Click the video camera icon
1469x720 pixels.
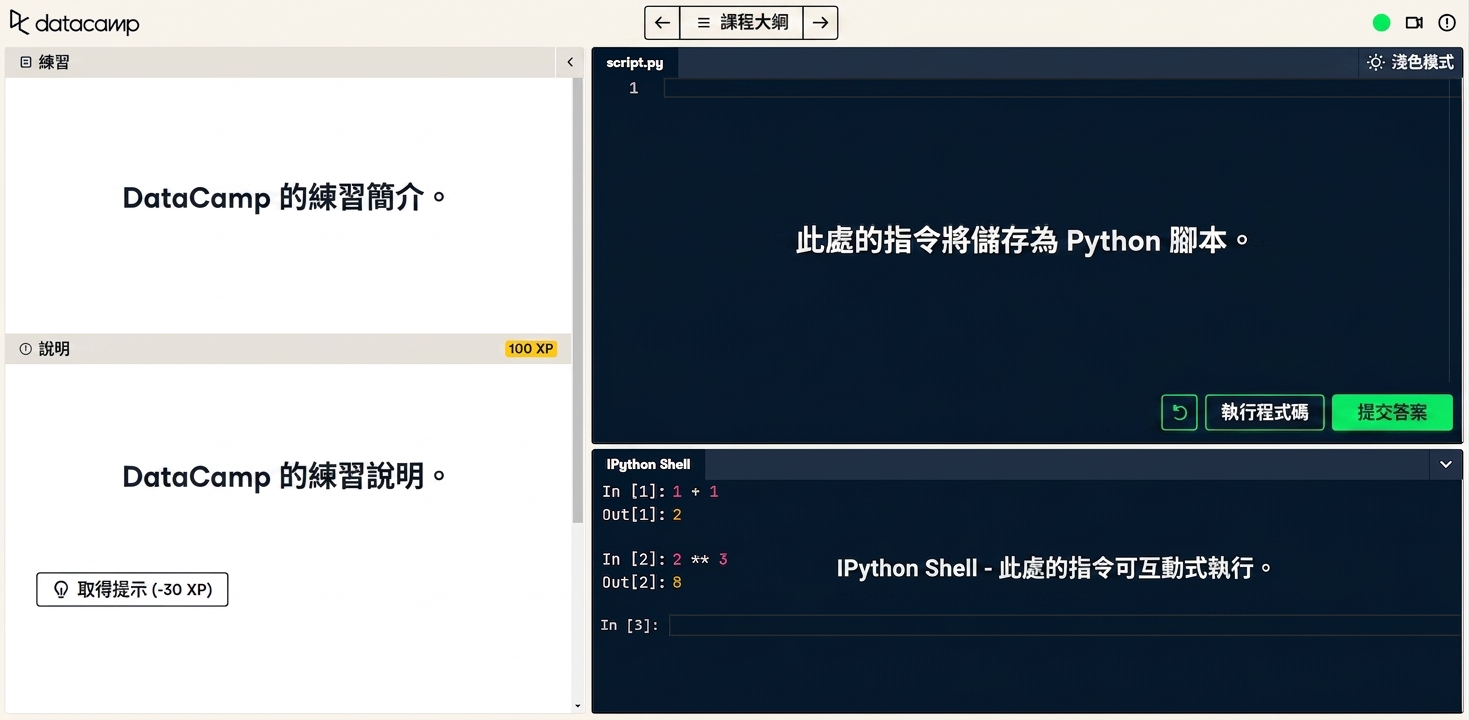coord(1414,22)
